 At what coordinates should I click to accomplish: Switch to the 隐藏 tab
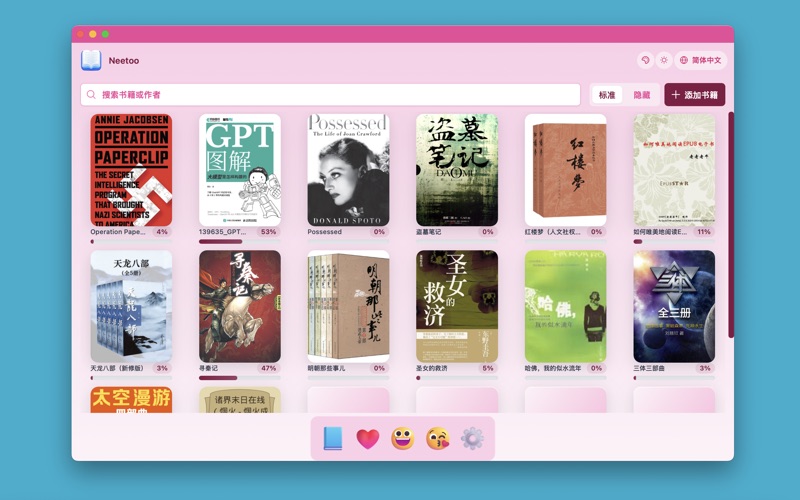(641, 95)
